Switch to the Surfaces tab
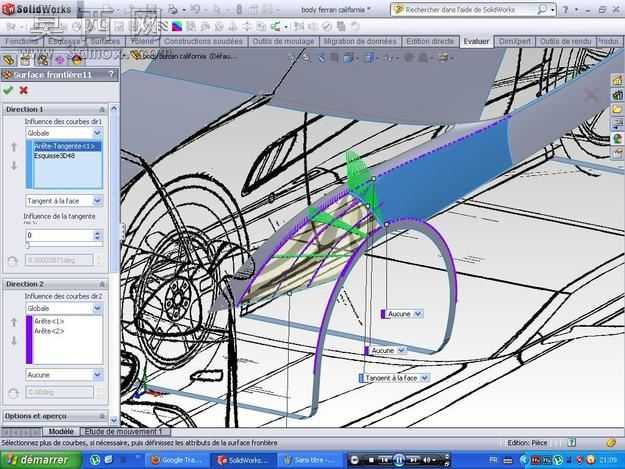The height and width of the screenshot is (469, 625). click(x=105, y=41)
